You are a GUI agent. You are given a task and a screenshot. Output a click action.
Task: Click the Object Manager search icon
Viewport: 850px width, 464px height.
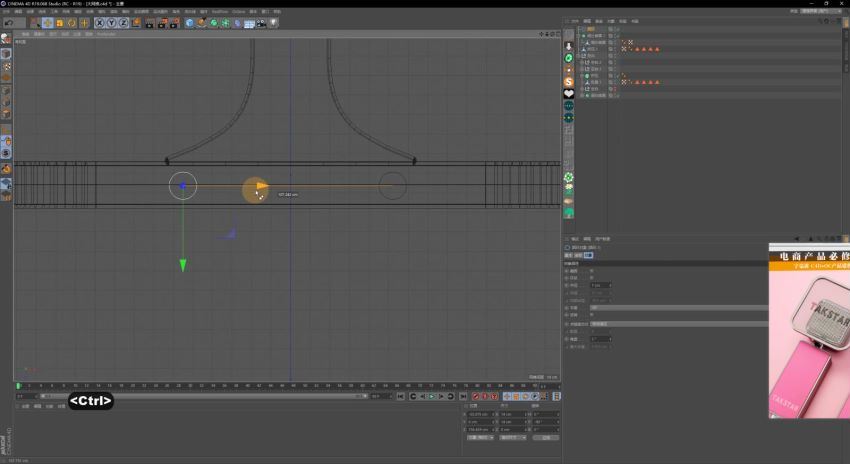(820, 21)
